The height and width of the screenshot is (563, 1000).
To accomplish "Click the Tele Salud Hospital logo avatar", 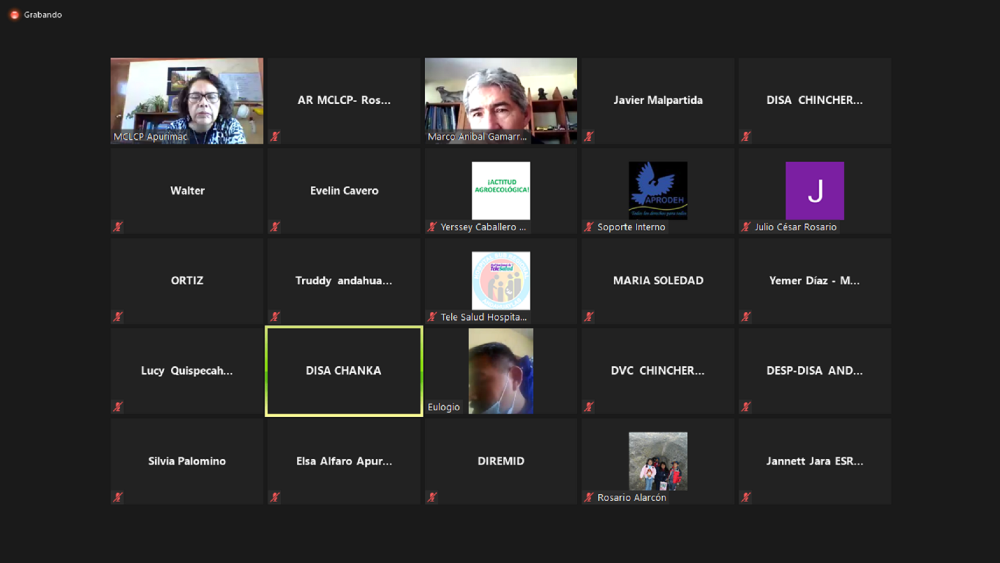I will (x=501, y=280).
